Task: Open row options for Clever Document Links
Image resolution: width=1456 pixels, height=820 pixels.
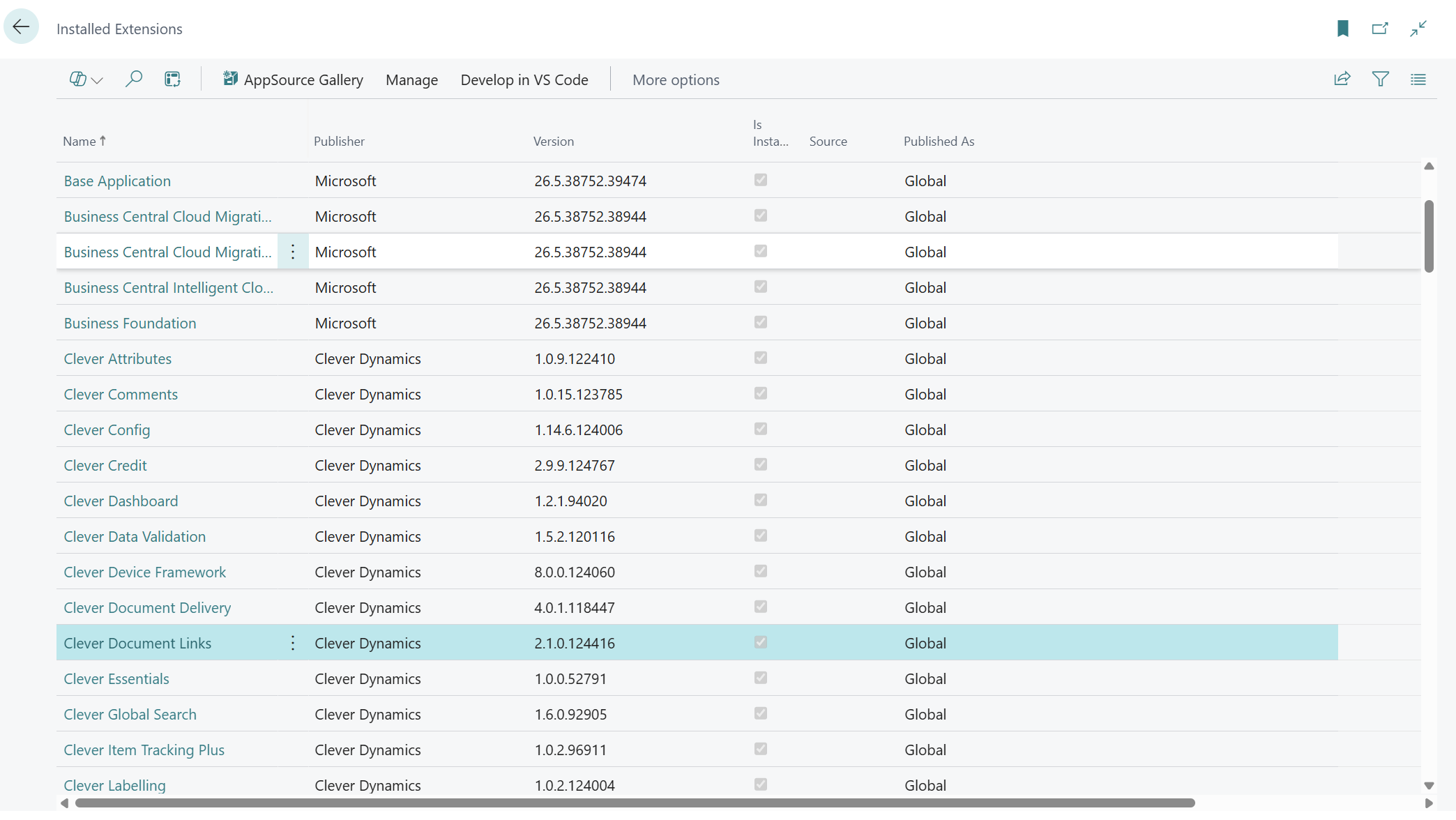Action: tap(292, 642)
